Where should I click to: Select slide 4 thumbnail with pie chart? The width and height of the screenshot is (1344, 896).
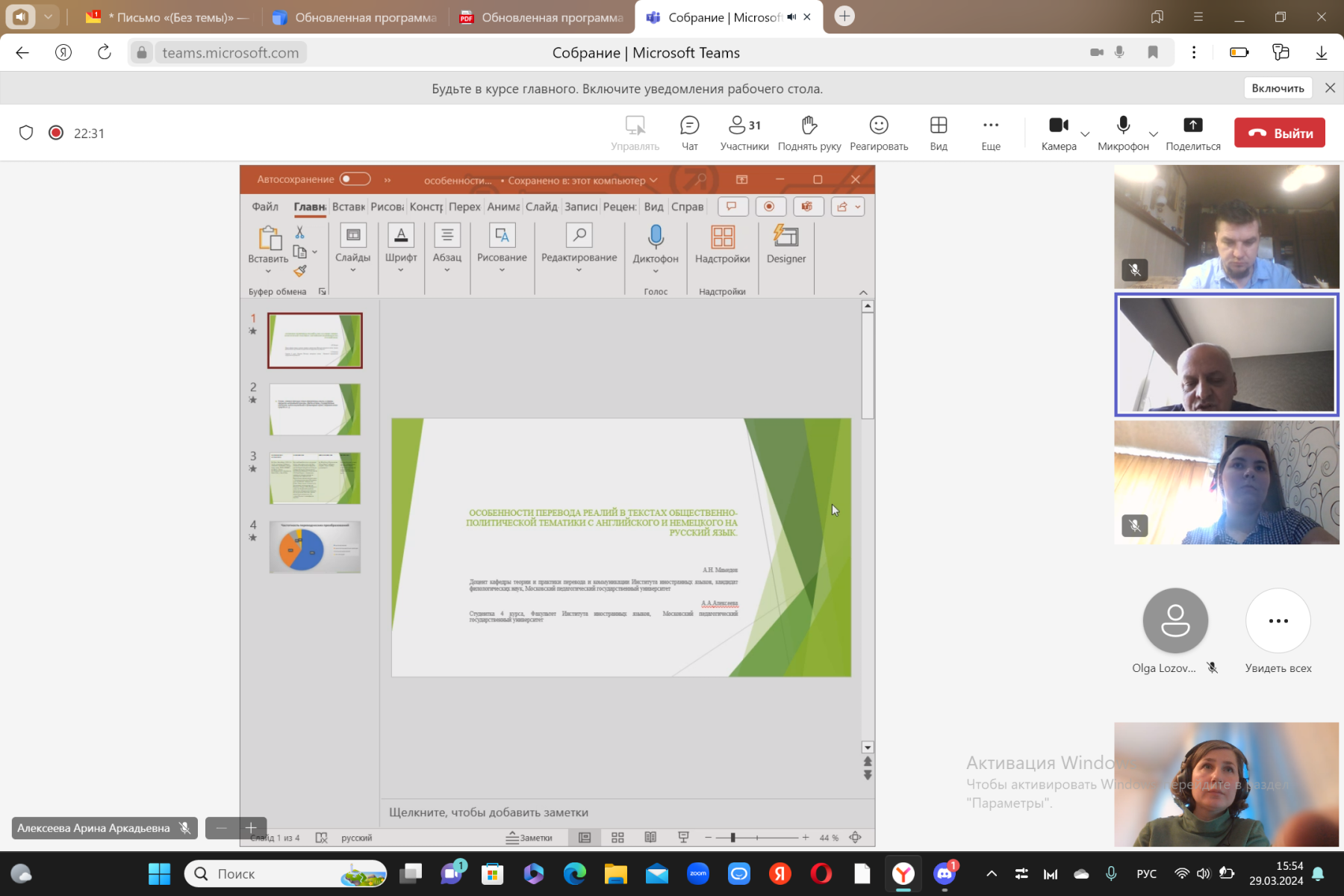pyautogui.click(x=314, y=547)
